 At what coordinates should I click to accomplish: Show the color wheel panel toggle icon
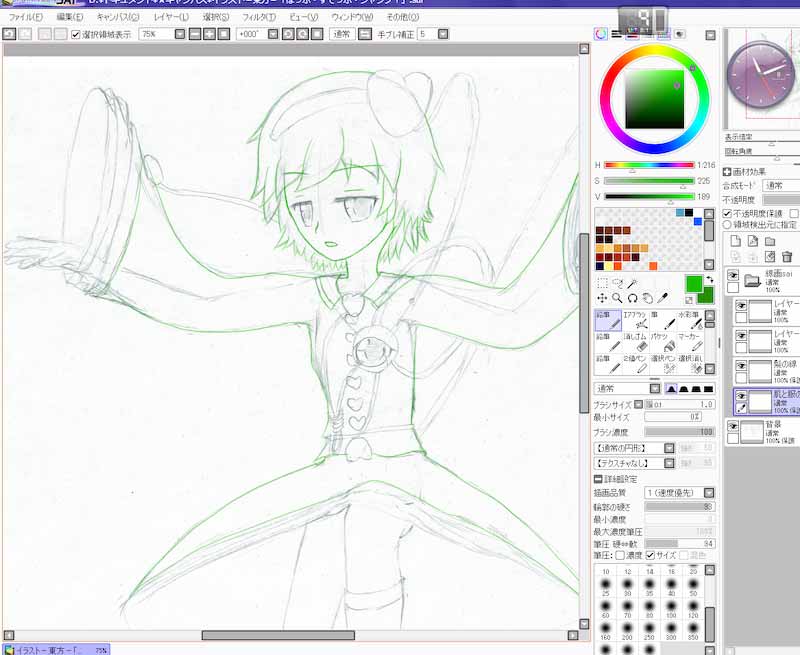601,34
